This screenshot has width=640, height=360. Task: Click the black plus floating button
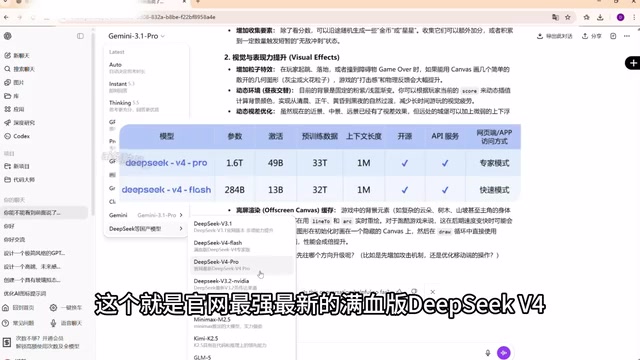click(x=633, y=63)
